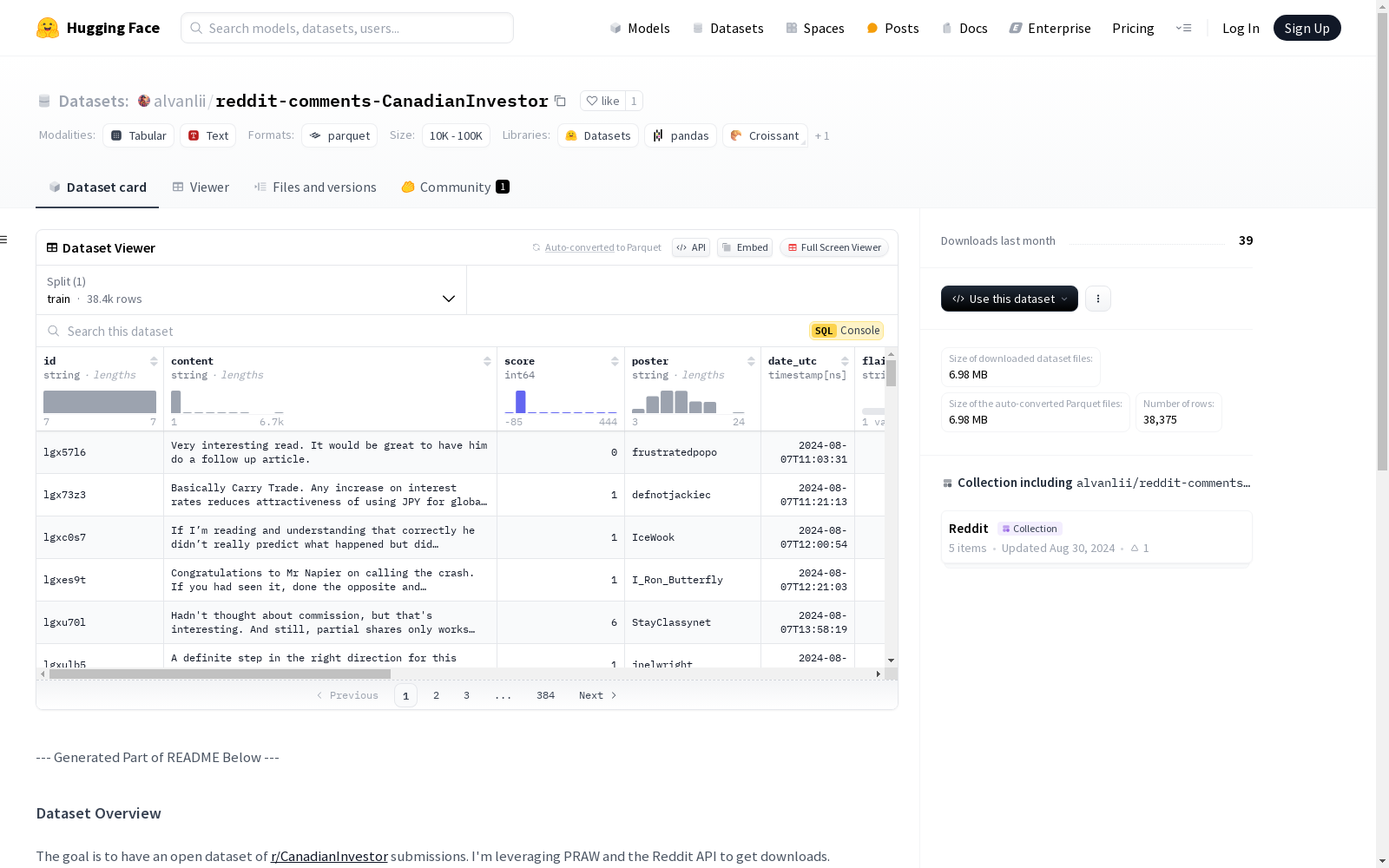Open the left sidebar table-of-contents icon
The width and height of the screenshot is (1389, 868).
point(4,240)
